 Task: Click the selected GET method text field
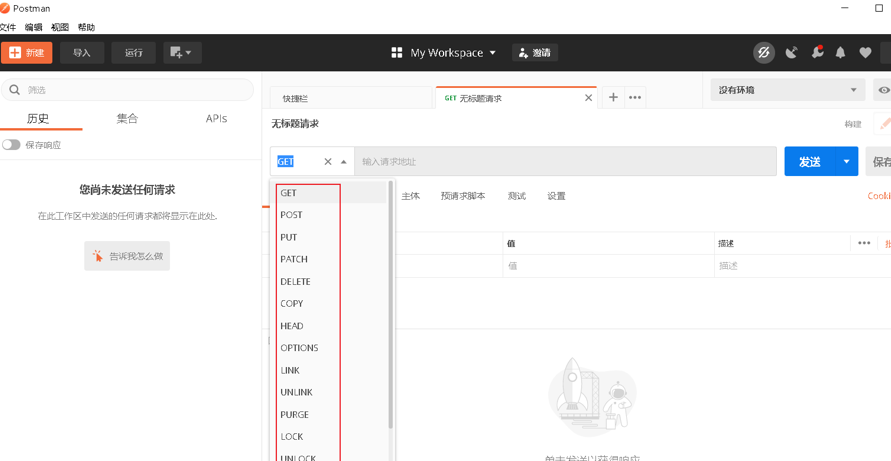coord(285,161)
